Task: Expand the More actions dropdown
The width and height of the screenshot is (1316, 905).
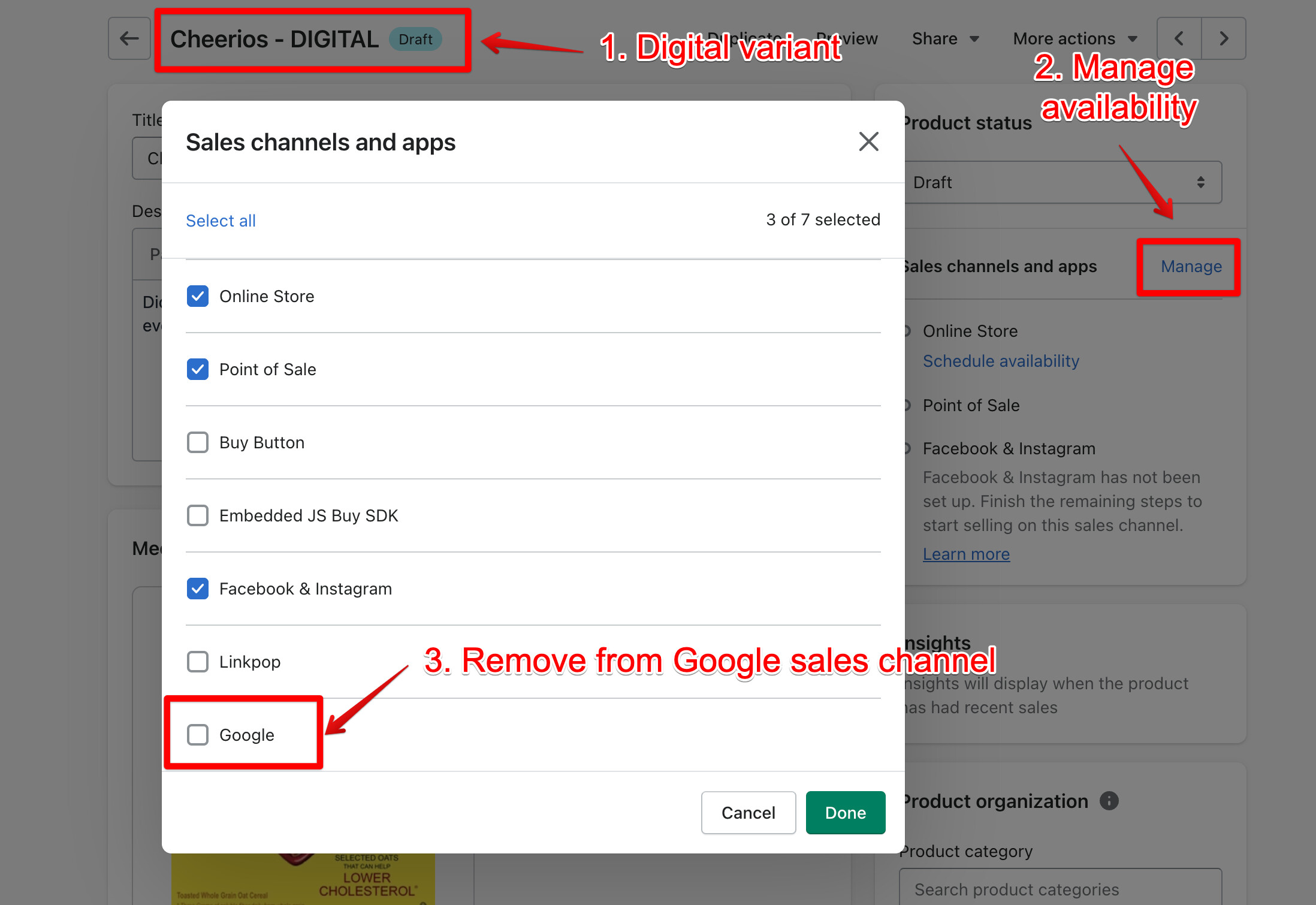Action: (1074, 39)
